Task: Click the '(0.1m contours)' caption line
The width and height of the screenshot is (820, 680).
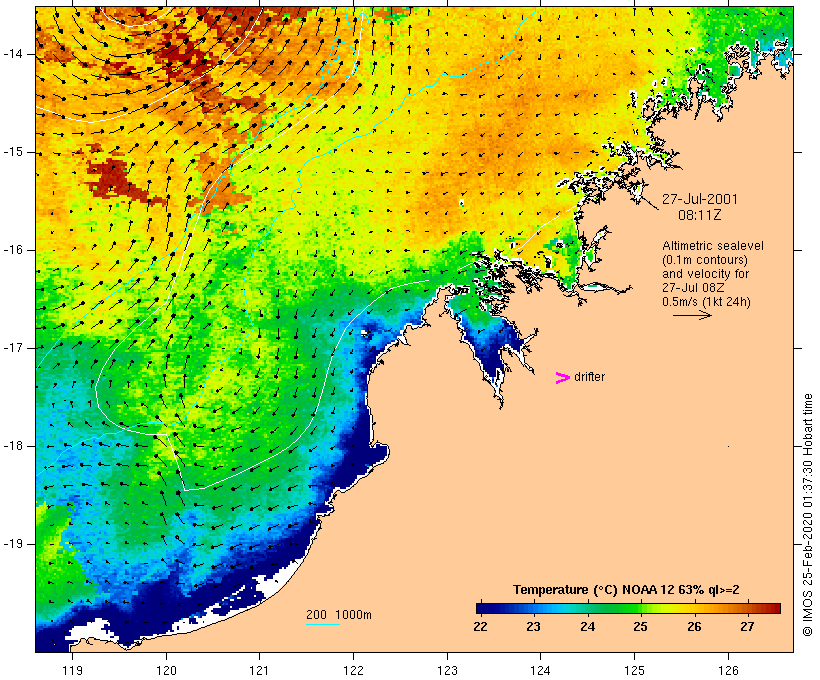Action: [x=705, y=260]
